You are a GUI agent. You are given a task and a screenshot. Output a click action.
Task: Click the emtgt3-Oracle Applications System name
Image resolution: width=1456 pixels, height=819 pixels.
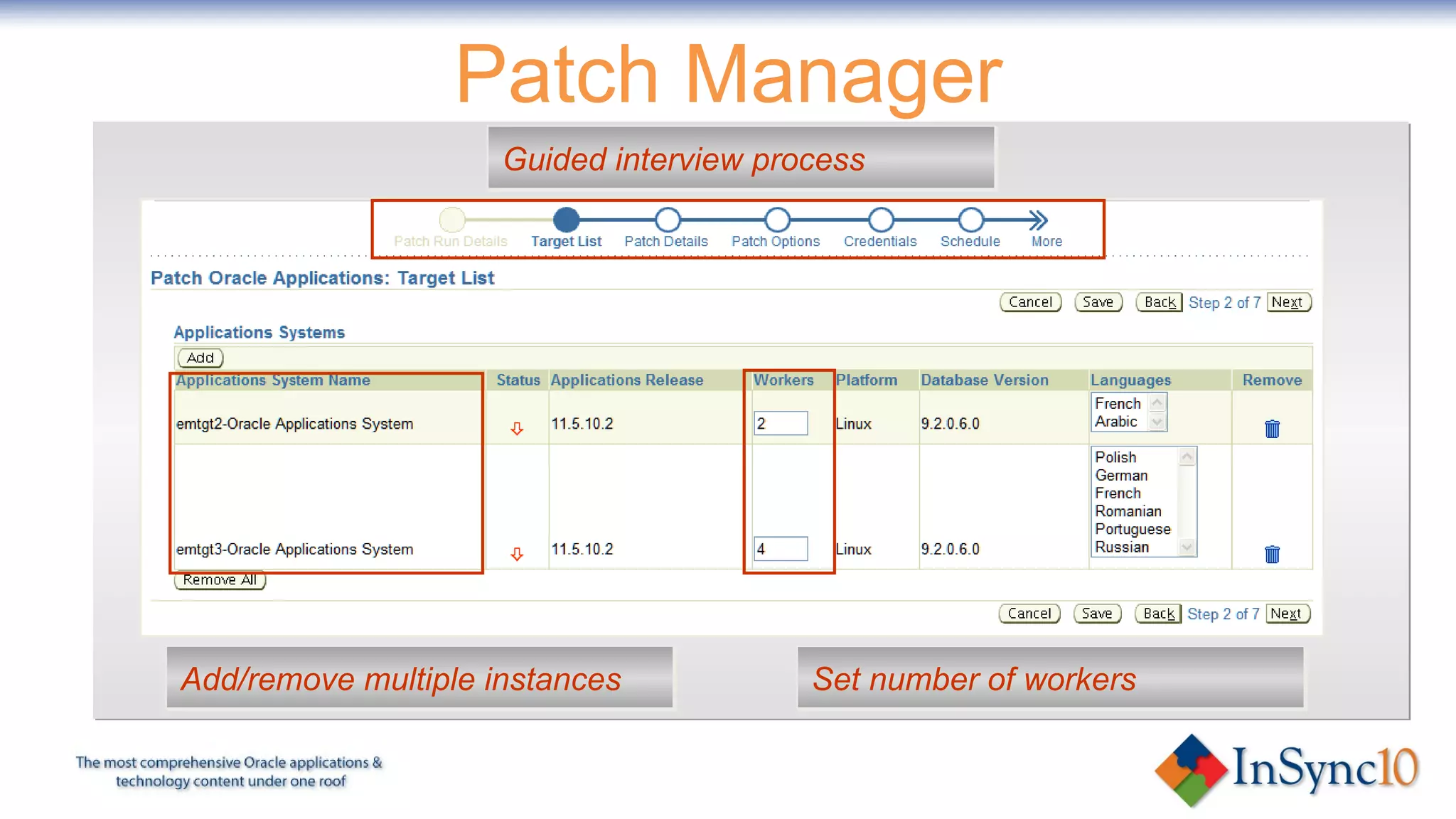[294, 550]
